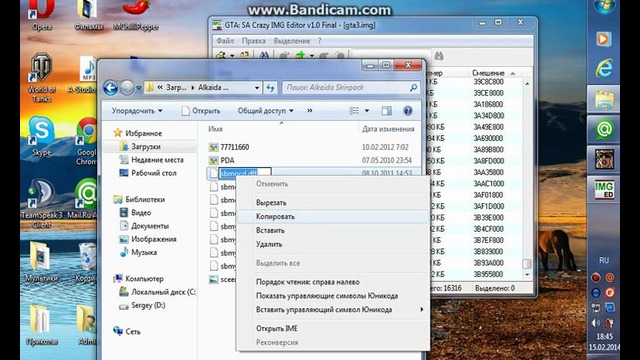The width and height of the screenshot is (640, 360).
Task: Open the recent pages dropdown beside forward arrow
Action: coord(138,88)
